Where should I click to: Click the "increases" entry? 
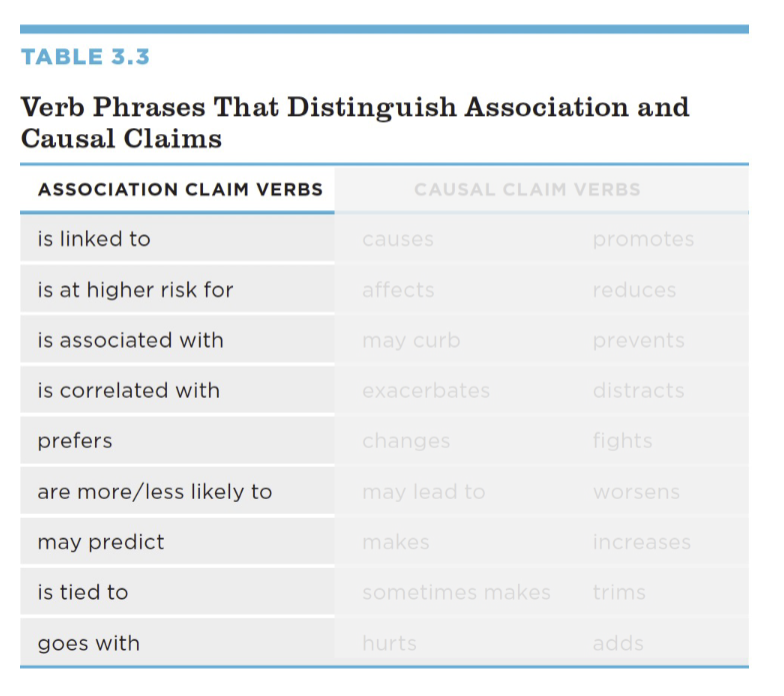[x=641, y=542]
